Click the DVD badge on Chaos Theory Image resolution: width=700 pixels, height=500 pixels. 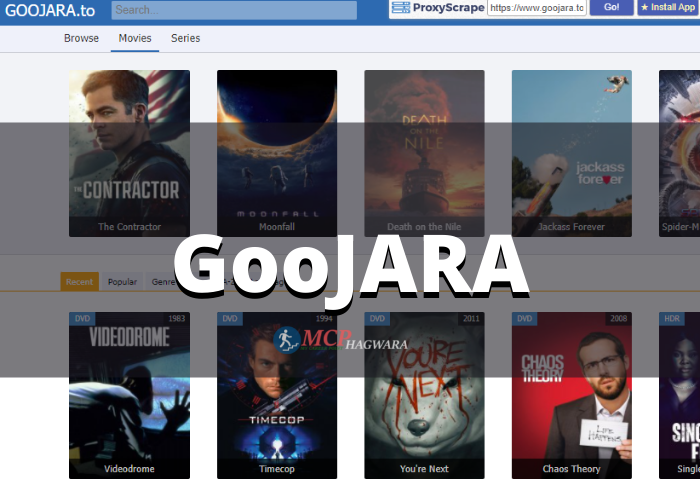524,318
